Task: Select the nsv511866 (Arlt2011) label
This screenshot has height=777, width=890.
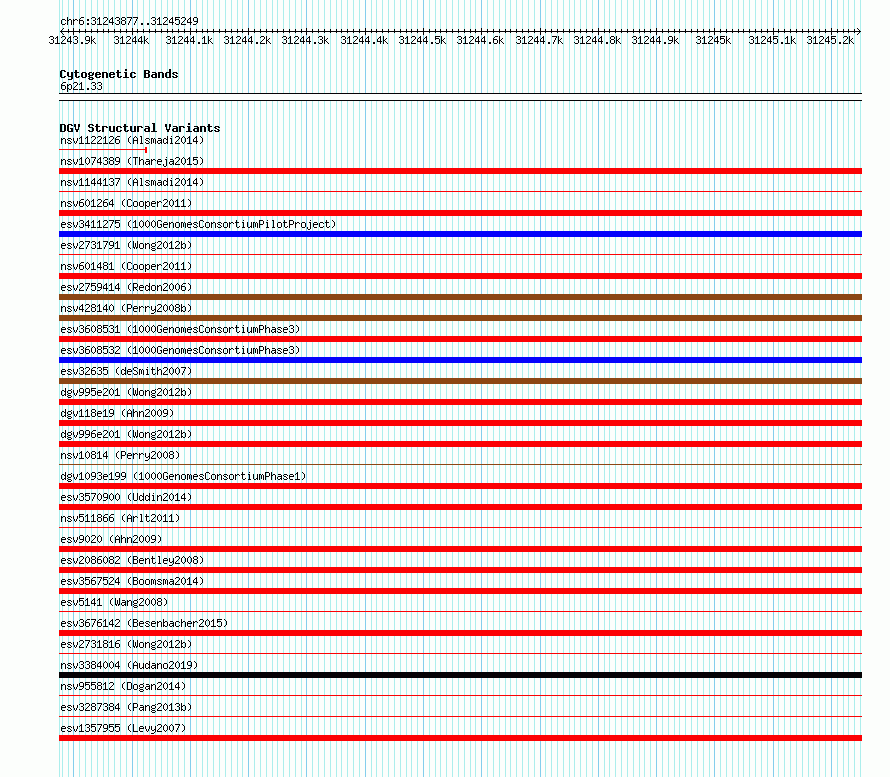Action: [120, 518]
